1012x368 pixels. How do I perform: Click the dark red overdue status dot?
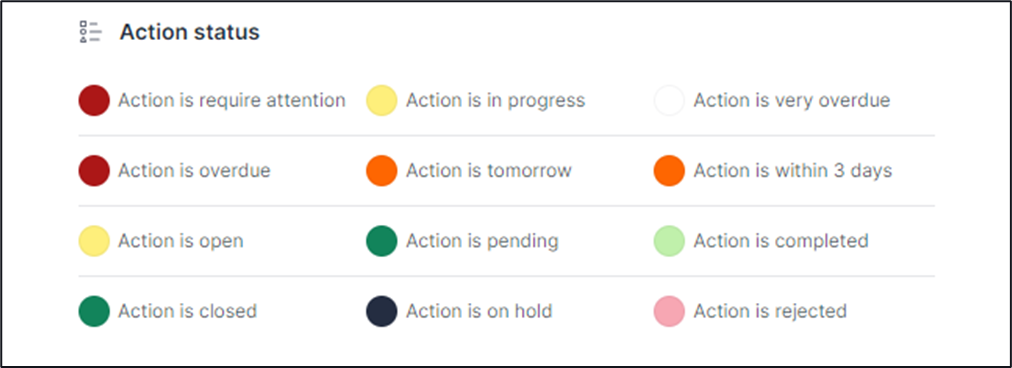94,171
